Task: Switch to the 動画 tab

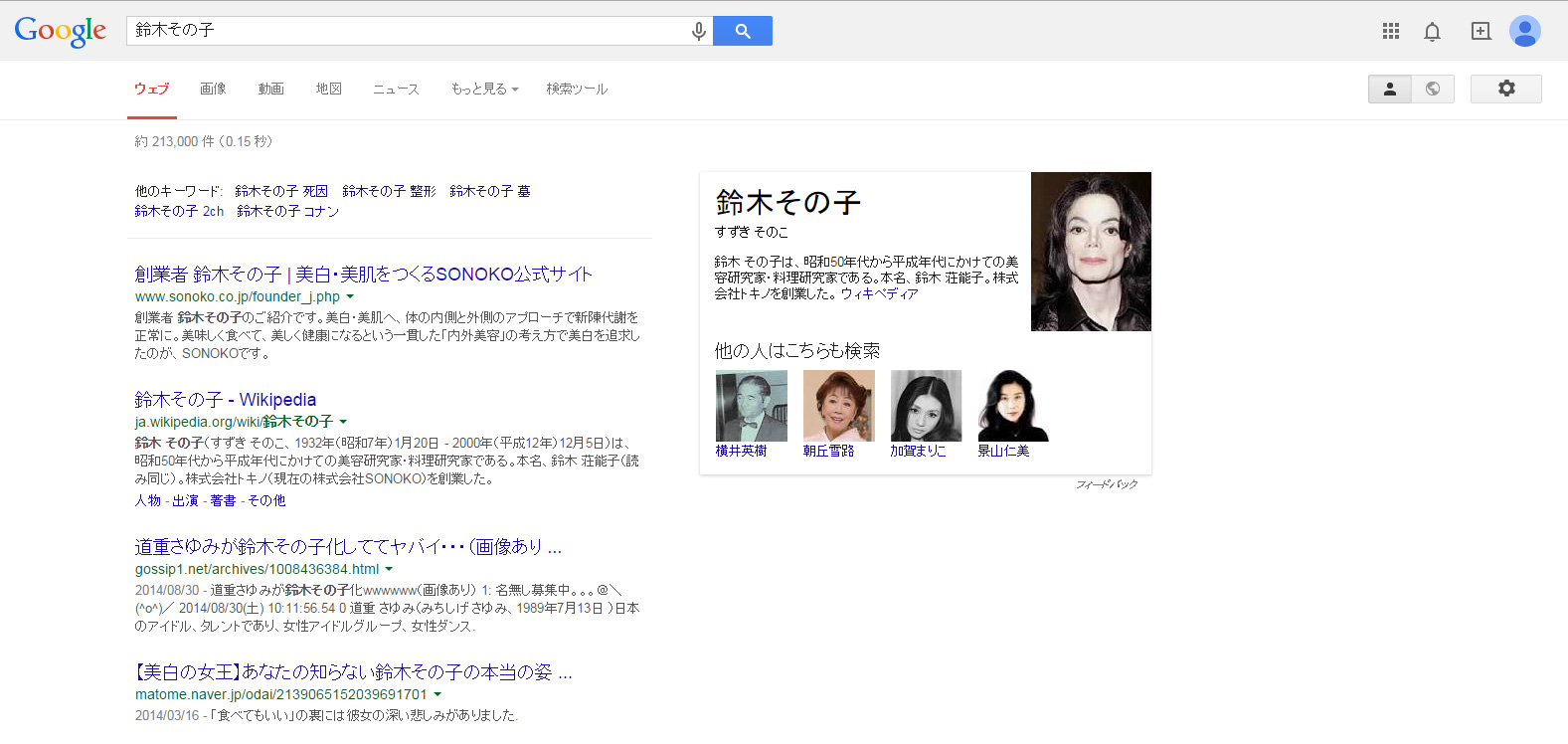Action: (270, 89)
